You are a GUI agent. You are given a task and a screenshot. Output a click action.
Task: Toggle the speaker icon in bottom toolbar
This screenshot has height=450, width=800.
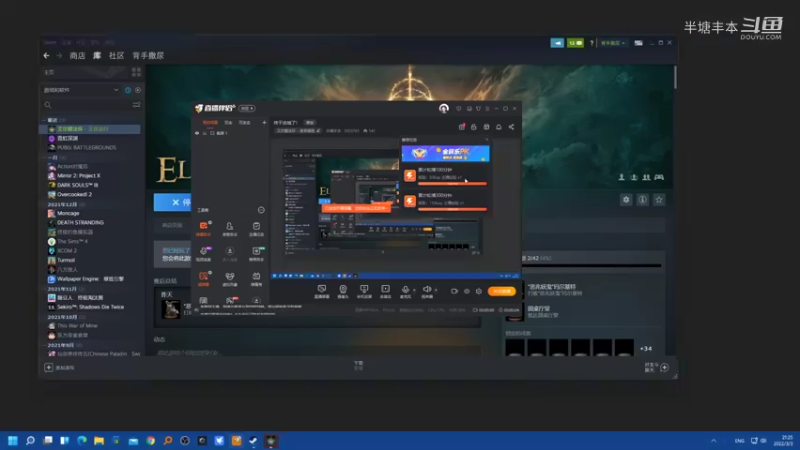(427, 289)
